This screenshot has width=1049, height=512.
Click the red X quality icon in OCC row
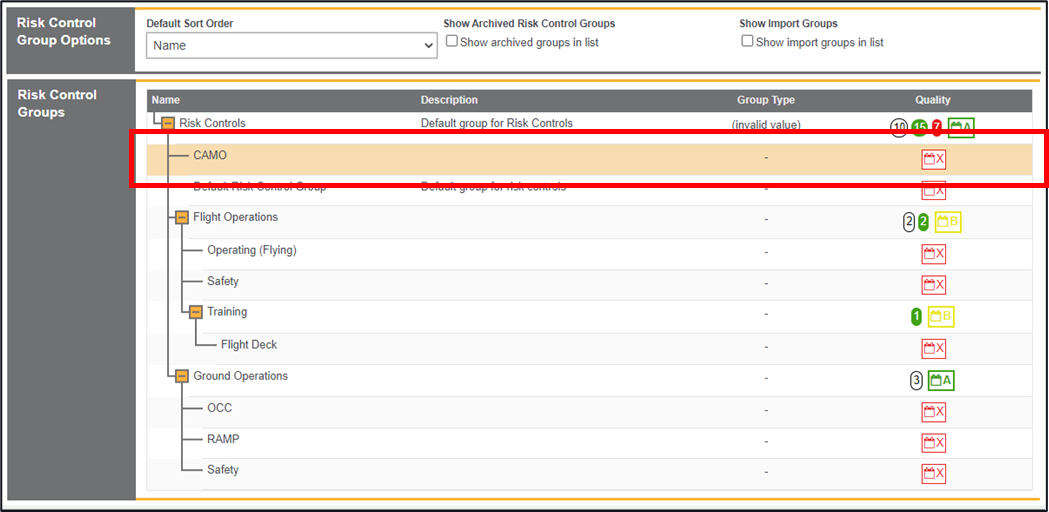(933, 412)
